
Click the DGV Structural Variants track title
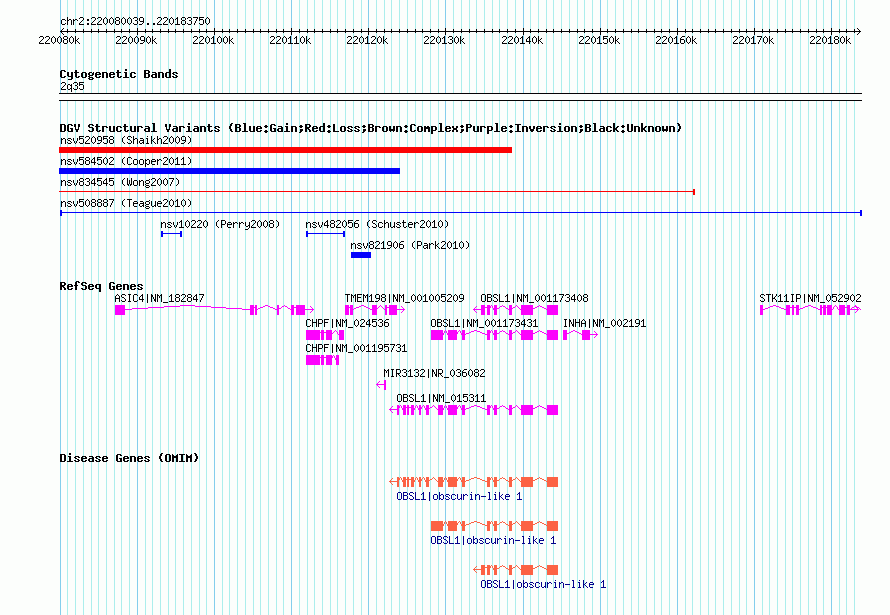(x=371, y=128)
